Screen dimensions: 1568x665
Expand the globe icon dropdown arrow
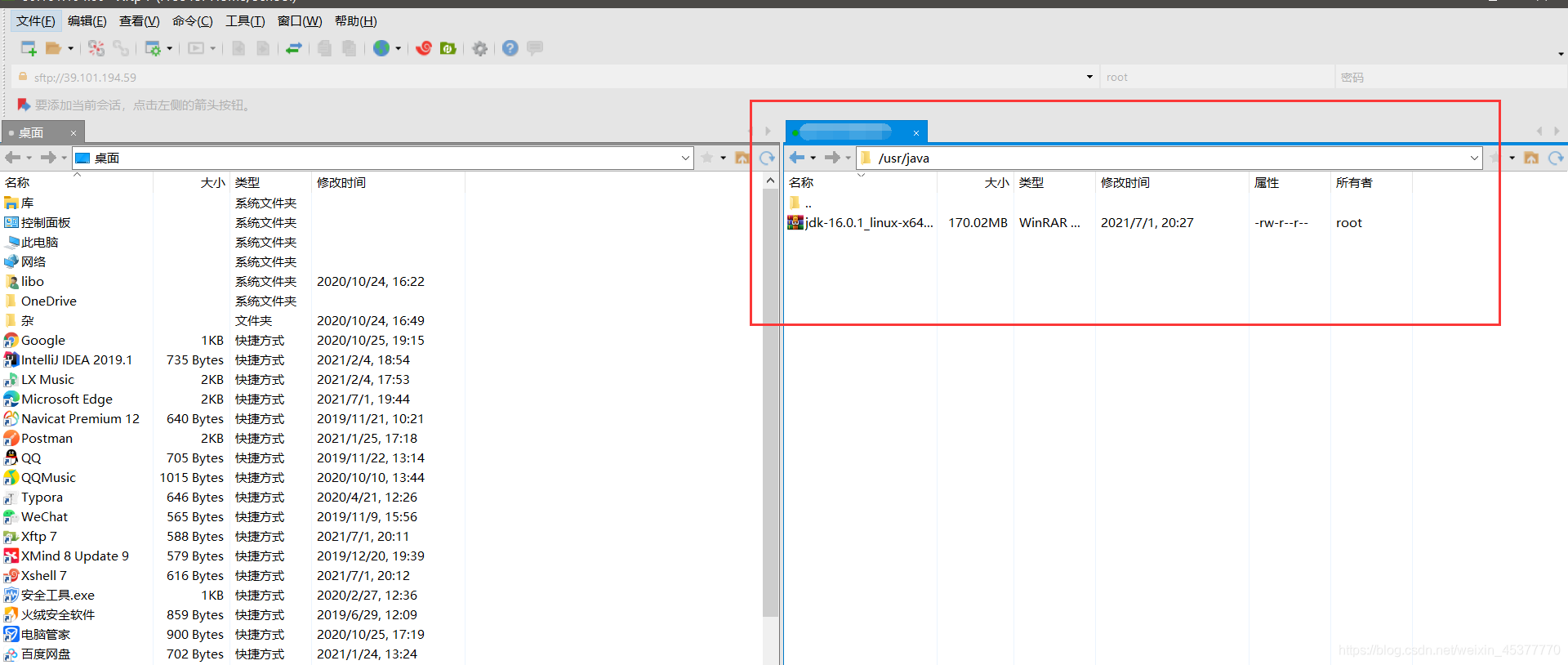(x=399, y=48)
